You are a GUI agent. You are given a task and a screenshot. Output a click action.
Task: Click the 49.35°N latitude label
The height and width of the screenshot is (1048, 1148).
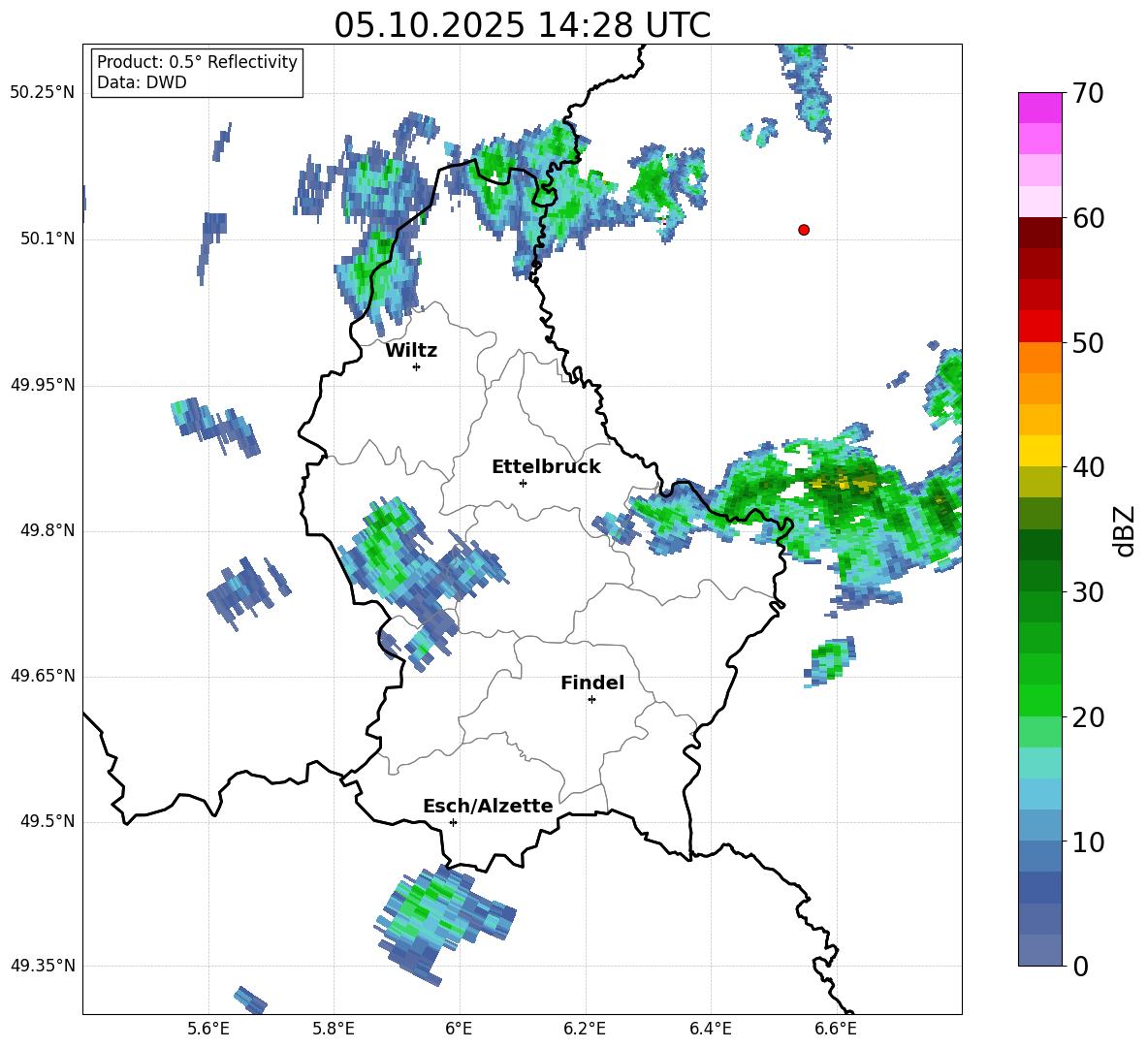(x=43, y=966)
